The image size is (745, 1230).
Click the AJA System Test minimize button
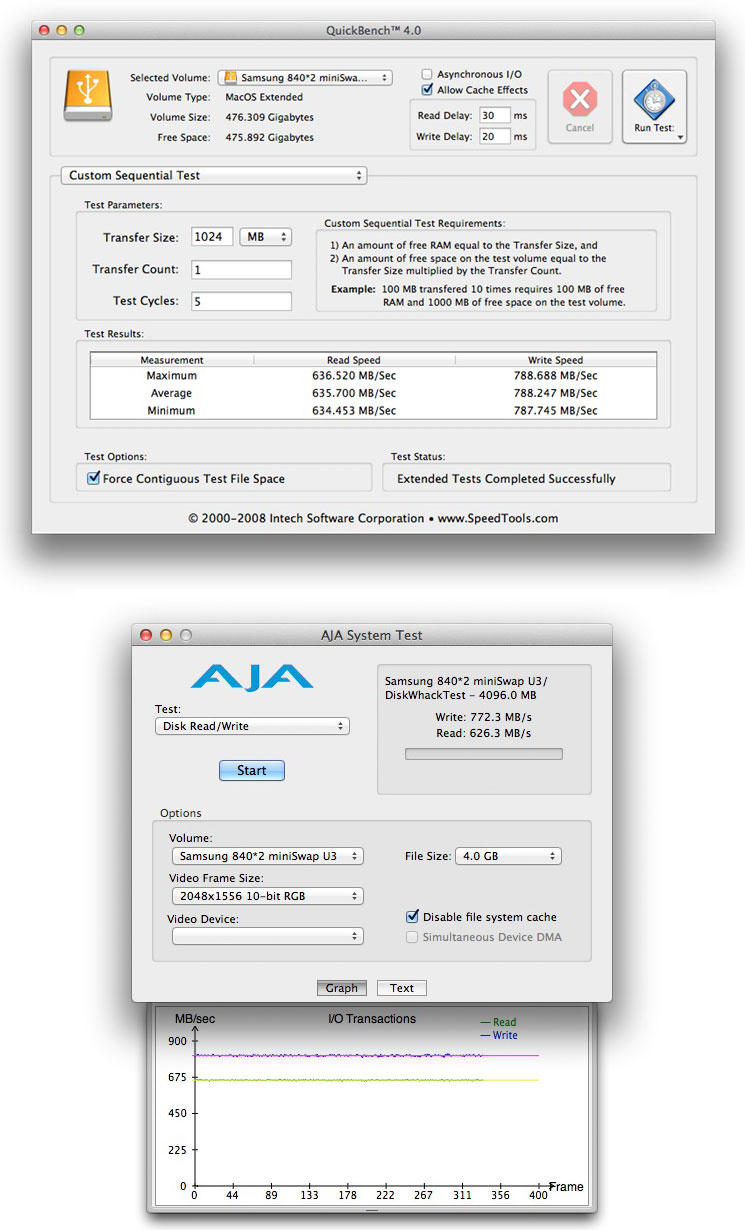point(166,635)
